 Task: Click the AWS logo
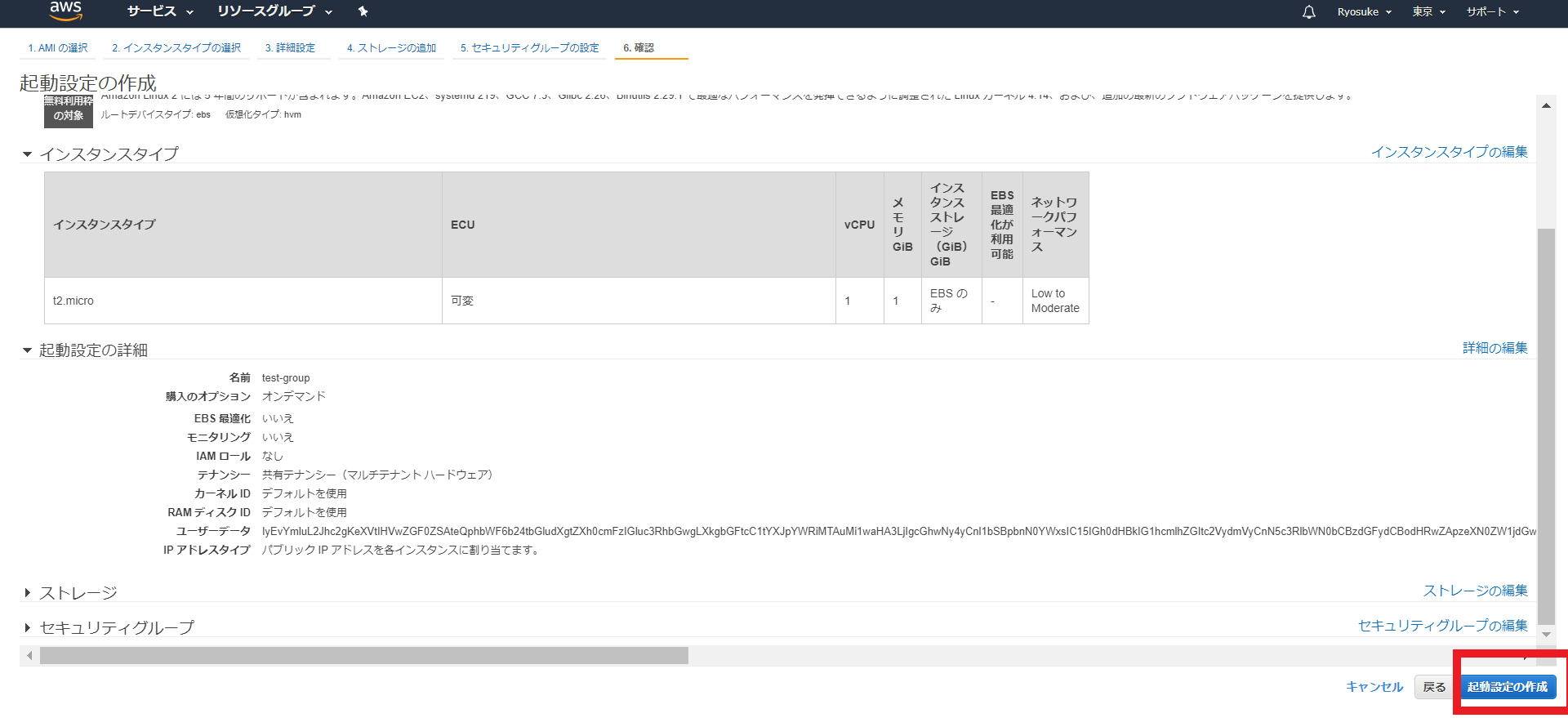pyautogui.click(x=65, y=10)
